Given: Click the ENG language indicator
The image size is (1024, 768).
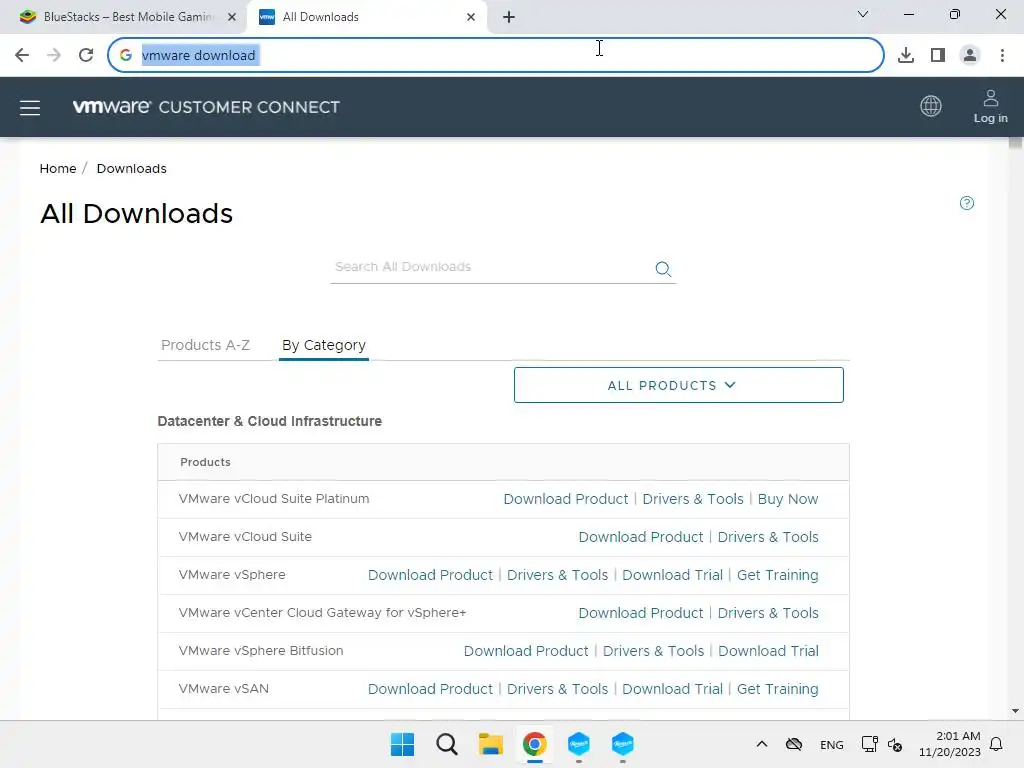Looking at the screenshot, I should (831, 744).
